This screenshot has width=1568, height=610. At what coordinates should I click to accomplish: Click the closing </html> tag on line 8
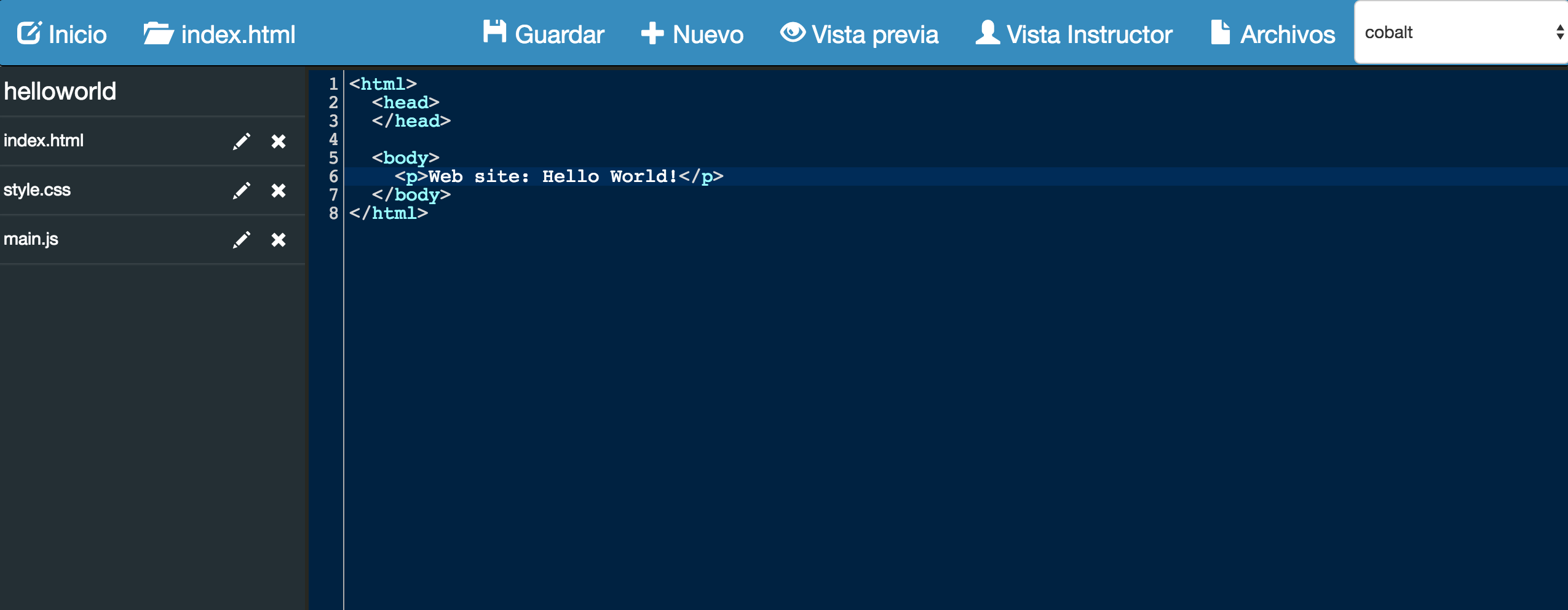point(389,213)
